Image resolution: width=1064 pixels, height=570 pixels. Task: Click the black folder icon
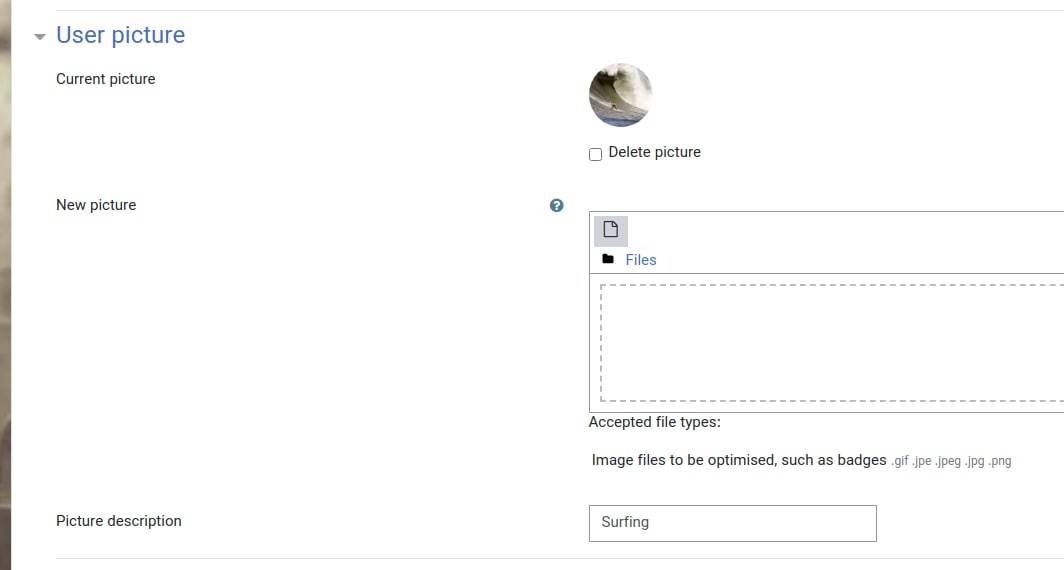point(608,259)
